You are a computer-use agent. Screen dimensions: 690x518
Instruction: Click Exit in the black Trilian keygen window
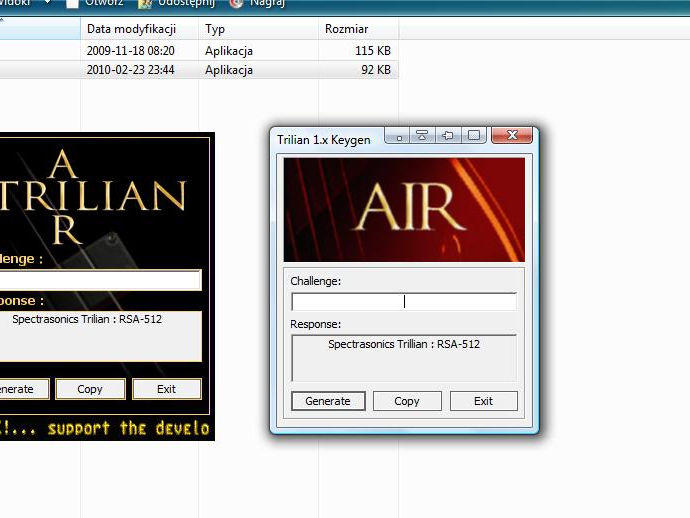[x=167, y=389]
